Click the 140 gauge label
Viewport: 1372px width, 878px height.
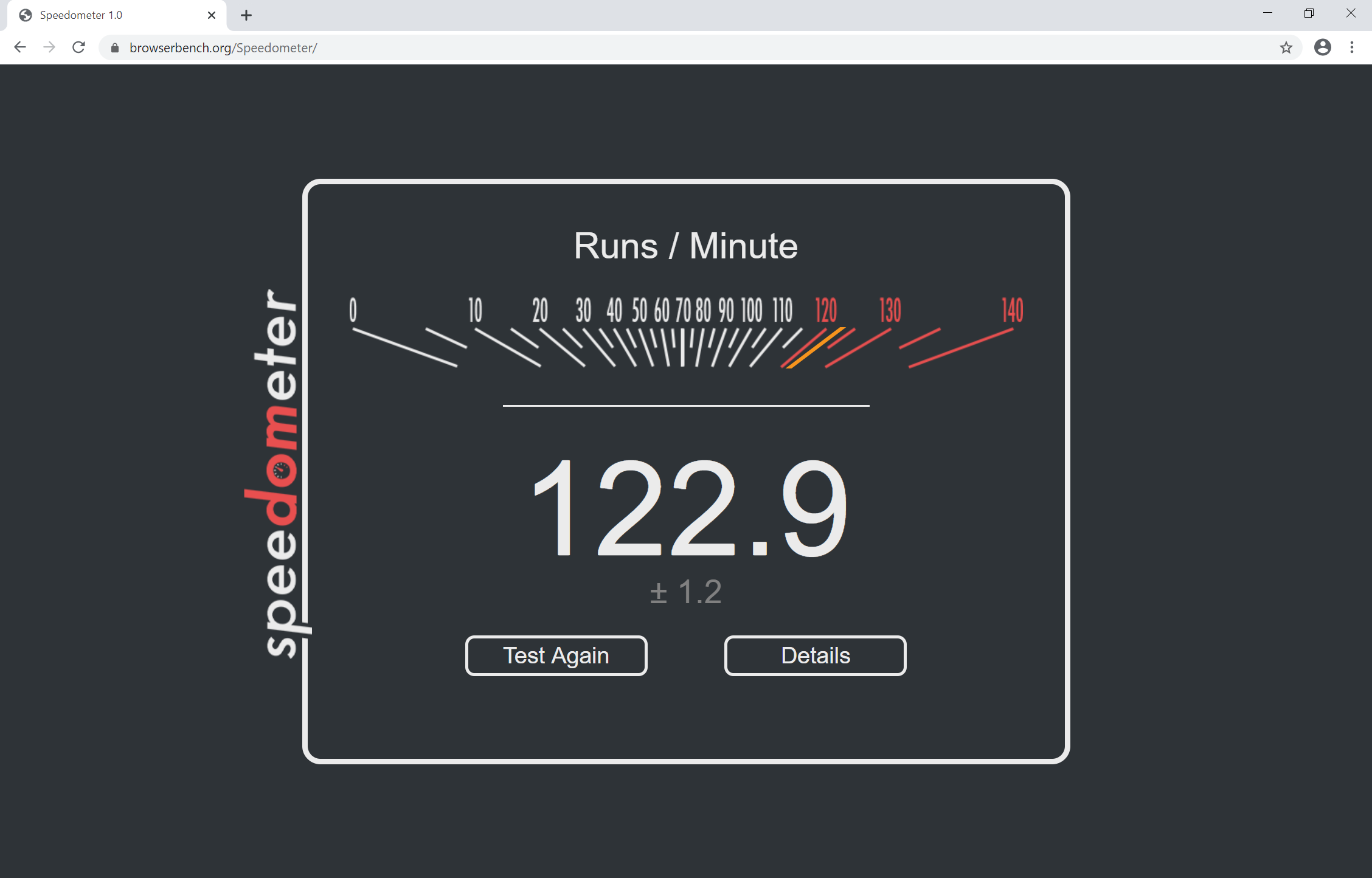(x=1013, y=311)
